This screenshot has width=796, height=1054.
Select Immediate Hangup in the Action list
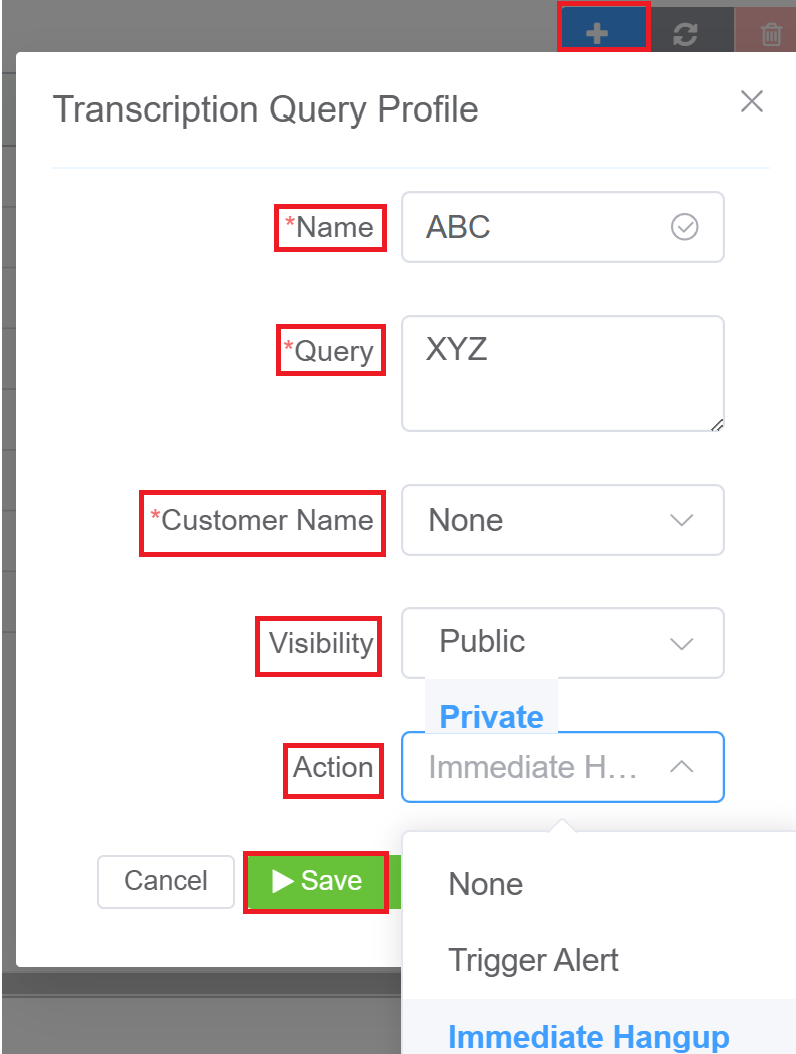pos(588,1036)
